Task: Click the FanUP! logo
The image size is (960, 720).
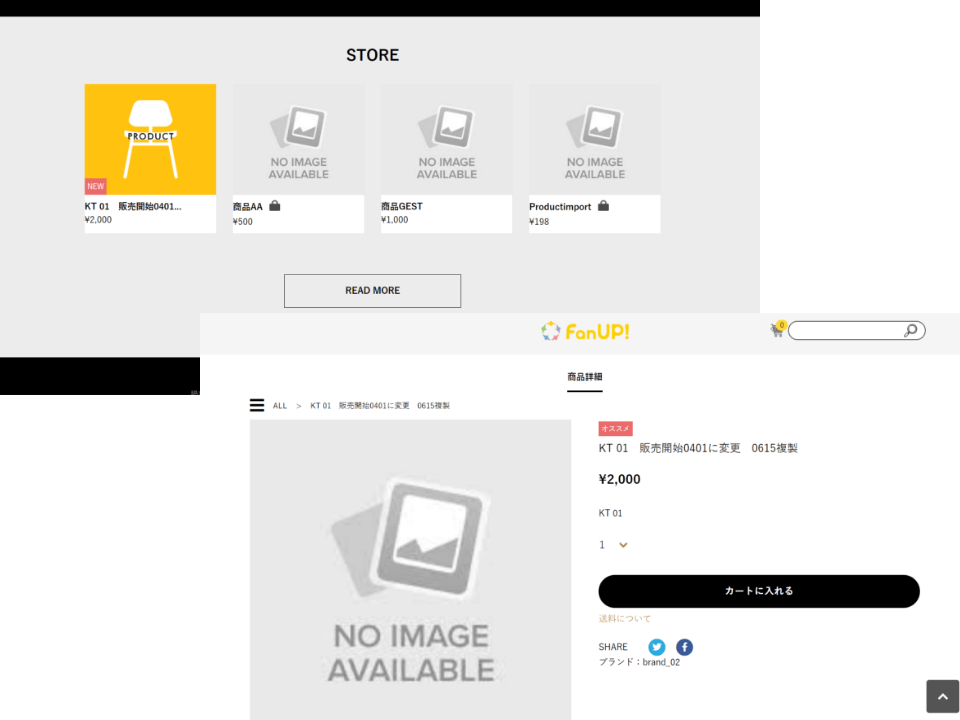Action: click(585, 331)
